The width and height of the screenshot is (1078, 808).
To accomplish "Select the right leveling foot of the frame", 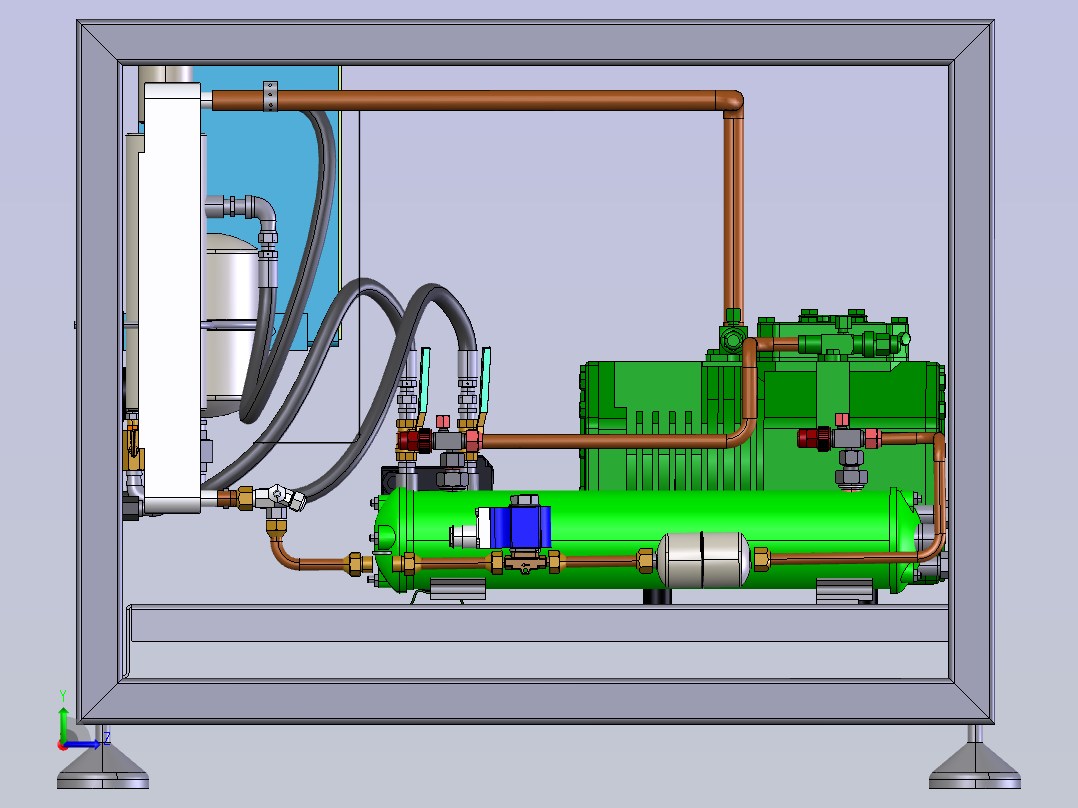I will click(x=975, y=763).
